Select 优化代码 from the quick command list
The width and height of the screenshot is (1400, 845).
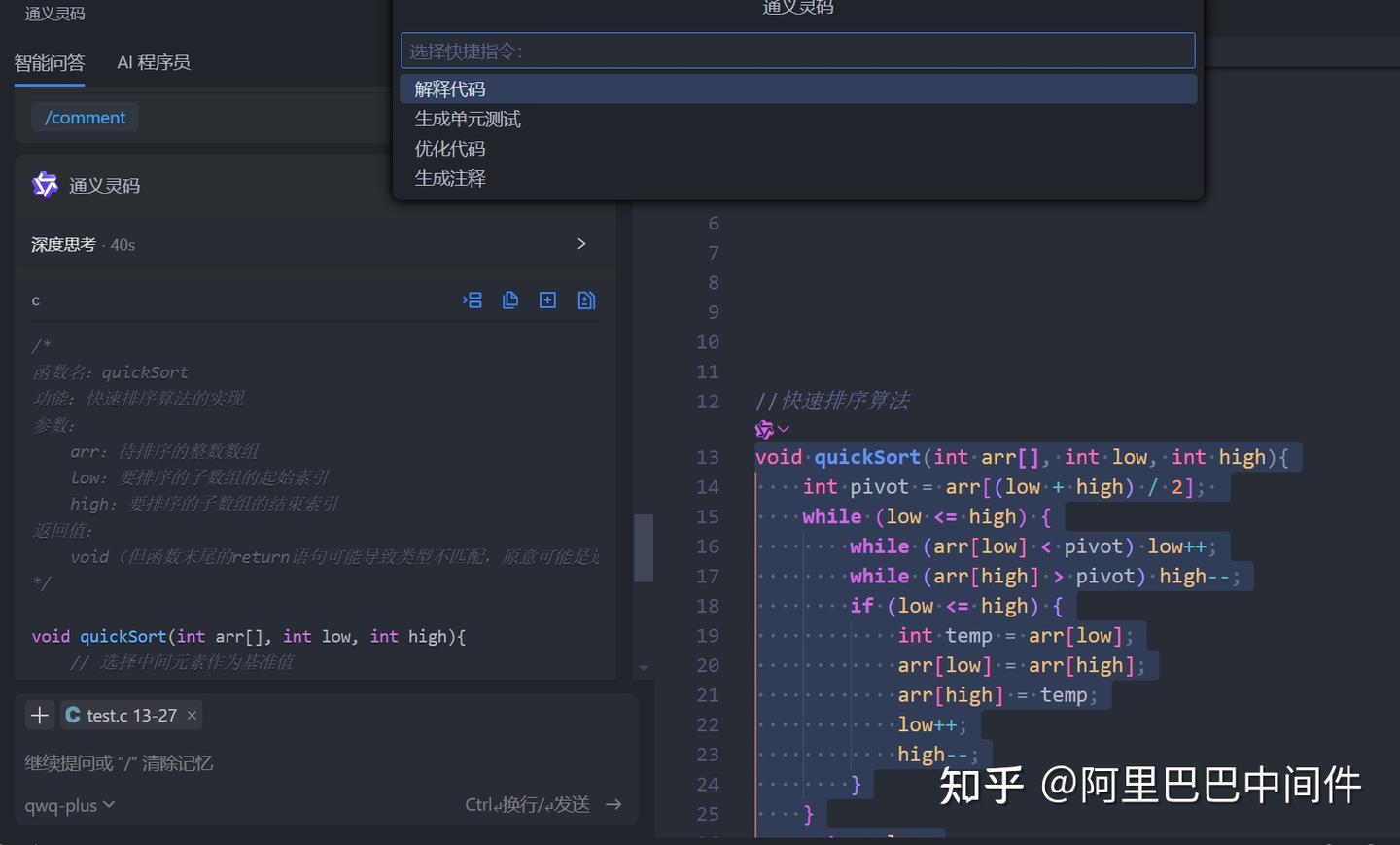click(x=798, y=149)
